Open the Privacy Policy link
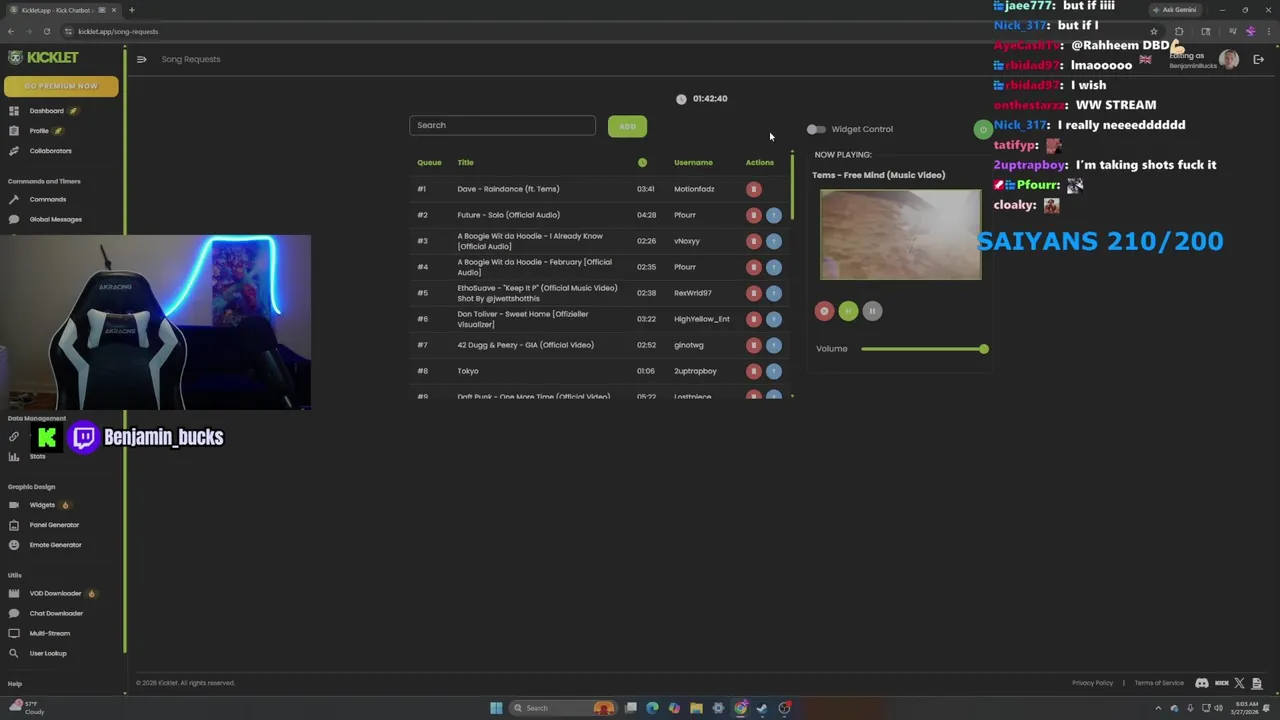The image size is (1280, 720). pos(1092,683)
